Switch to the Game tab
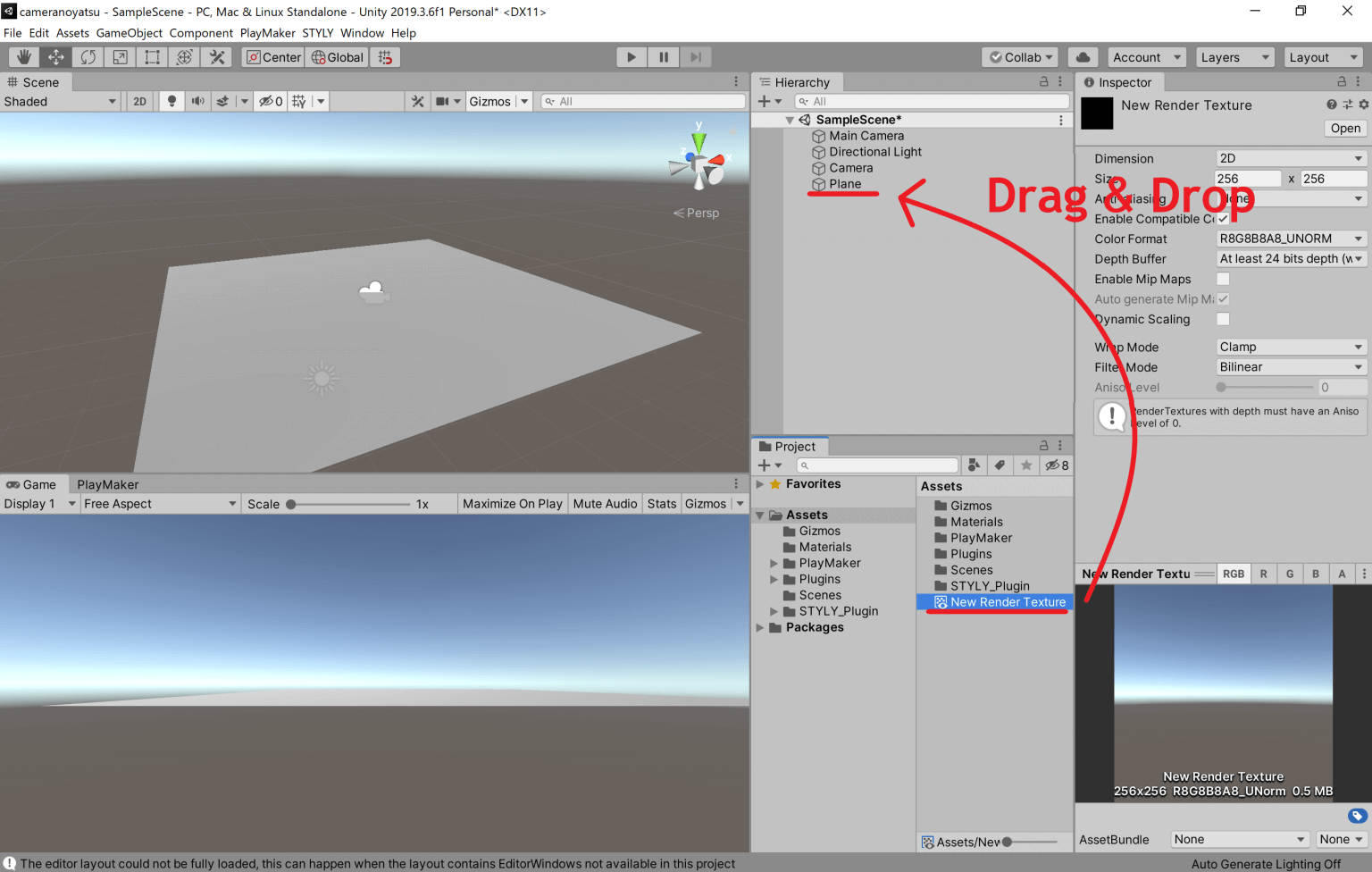The image size is (1372, 872). click(x=34, y=483)
